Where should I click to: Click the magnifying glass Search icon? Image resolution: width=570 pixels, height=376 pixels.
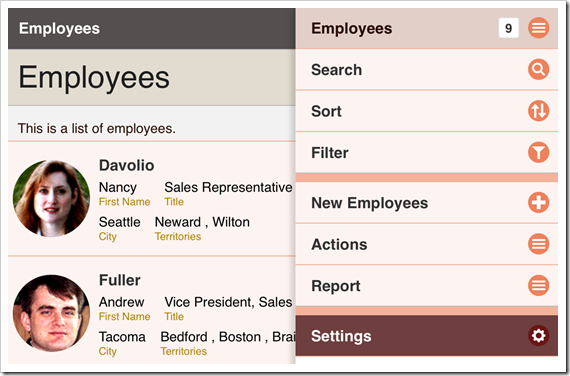[538, 69]
